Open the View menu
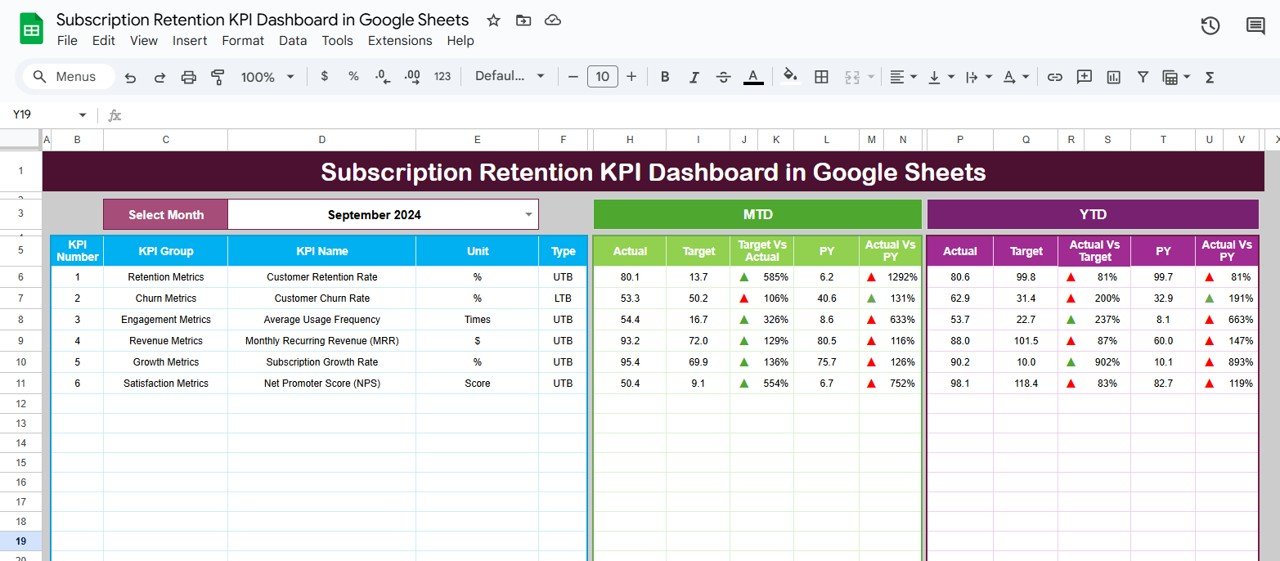The image size is (1280, 561). [144, 41]
